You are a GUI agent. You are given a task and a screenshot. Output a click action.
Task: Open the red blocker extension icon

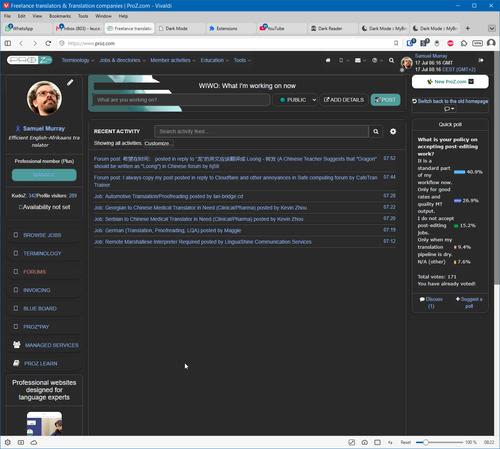click(450, 43)
